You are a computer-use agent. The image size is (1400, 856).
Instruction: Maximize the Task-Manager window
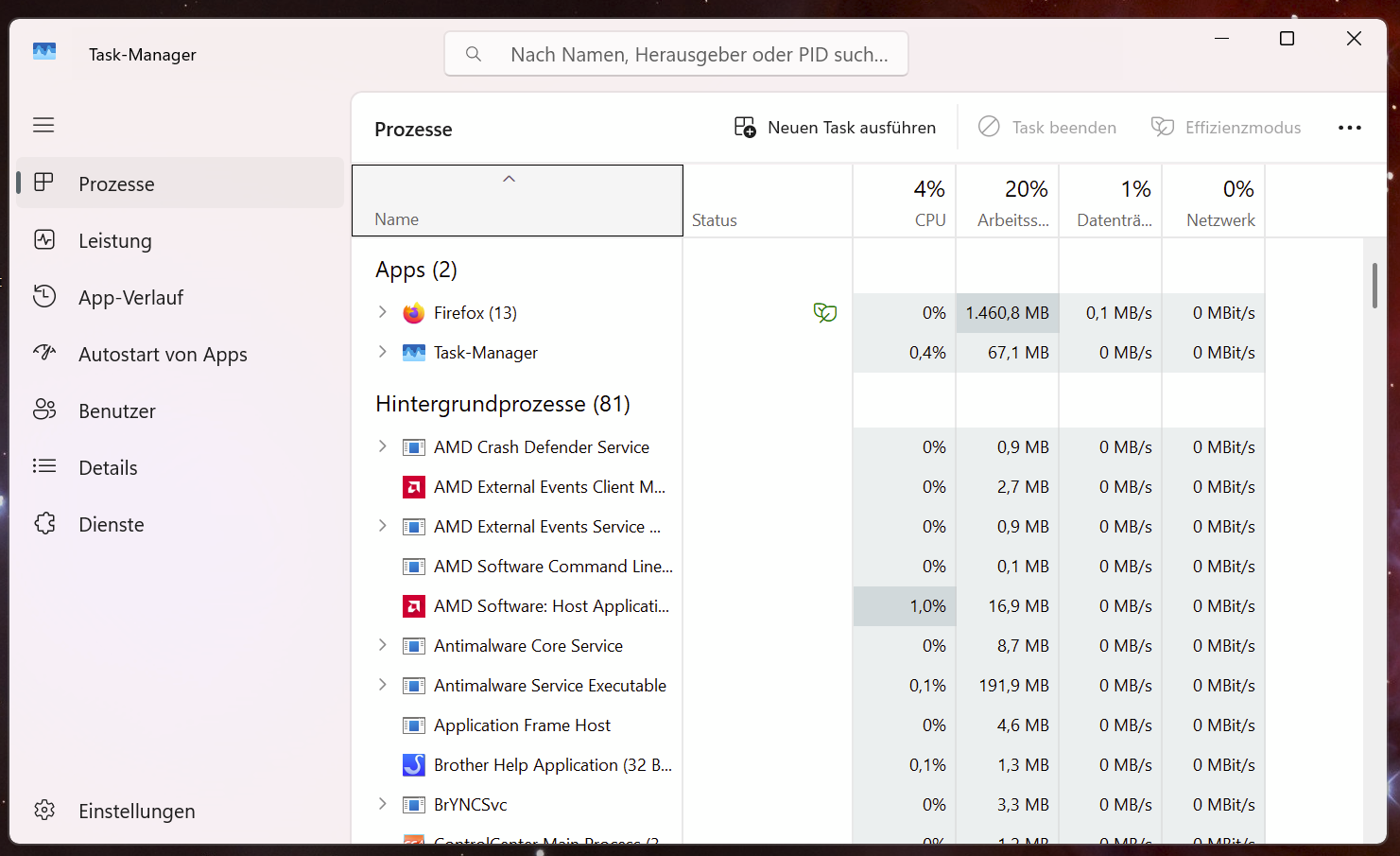click(1287, 38)
